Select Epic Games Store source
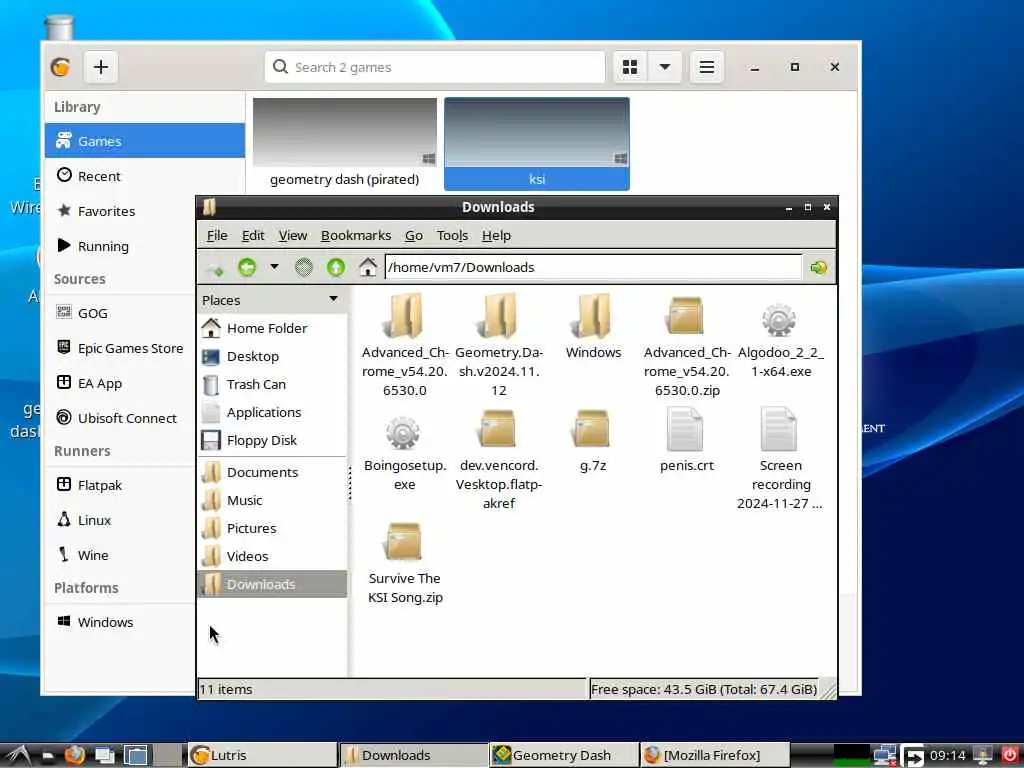Viewport: 1024px width, 768px height. pos(121,348)
